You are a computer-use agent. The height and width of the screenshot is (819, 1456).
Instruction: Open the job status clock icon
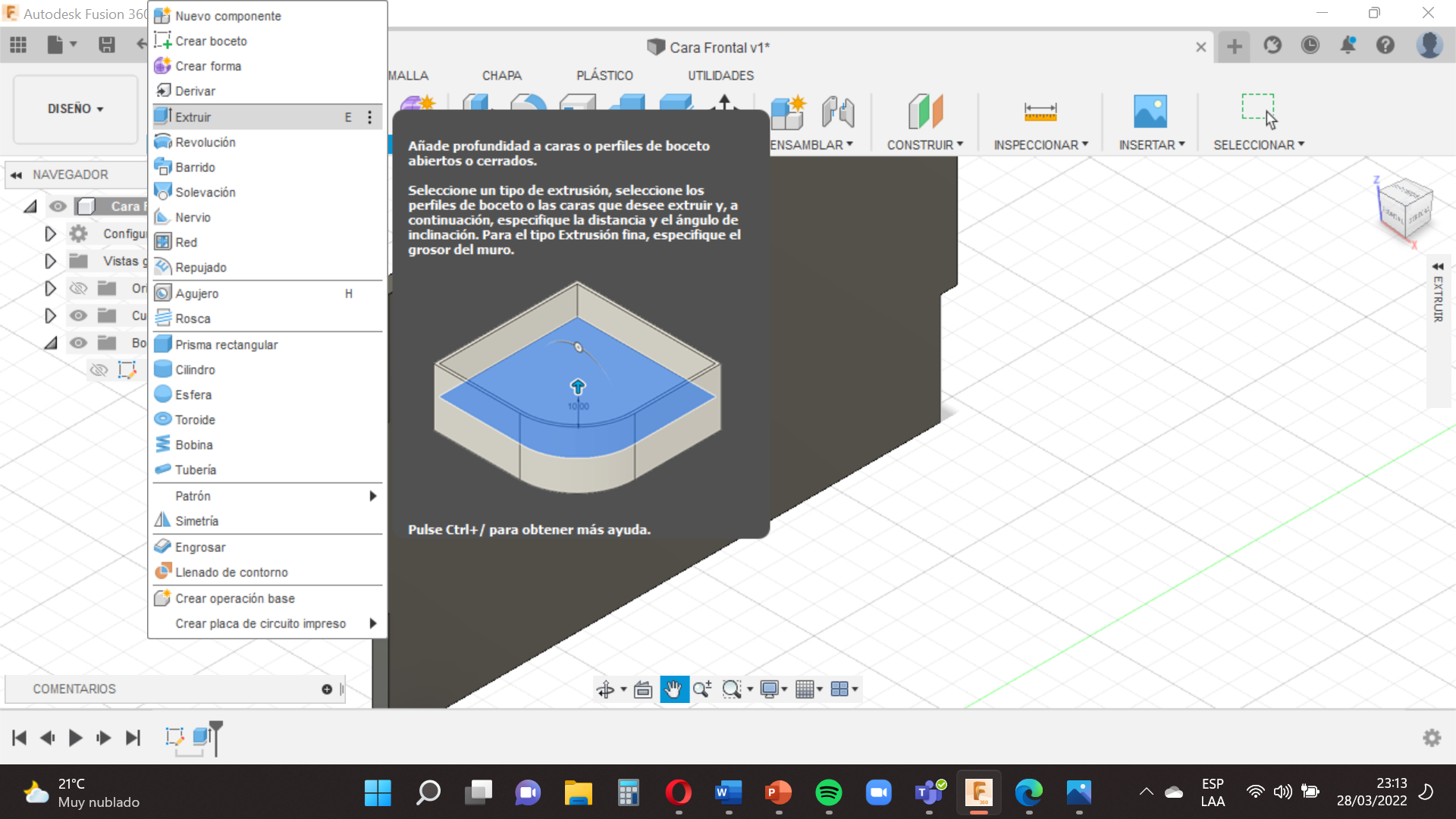(x=1310, y=45)
